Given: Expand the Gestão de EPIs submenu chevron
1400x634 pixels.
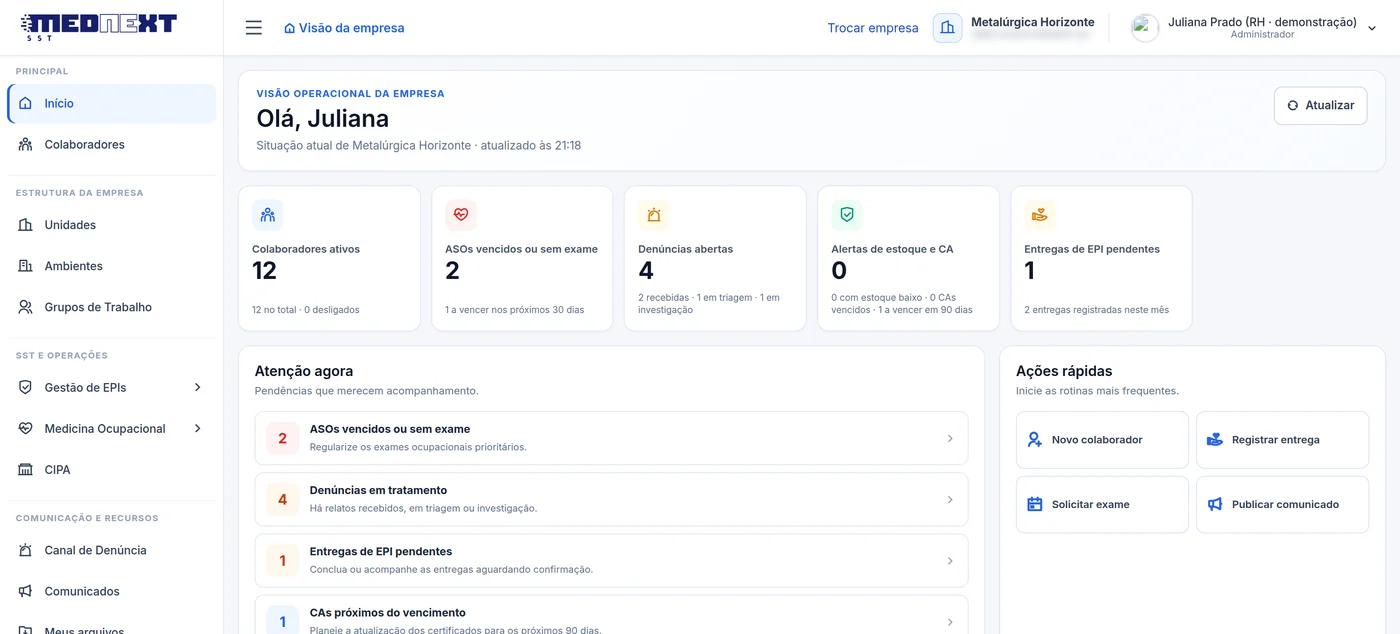Looking at the screenshot, I should 198,387.
